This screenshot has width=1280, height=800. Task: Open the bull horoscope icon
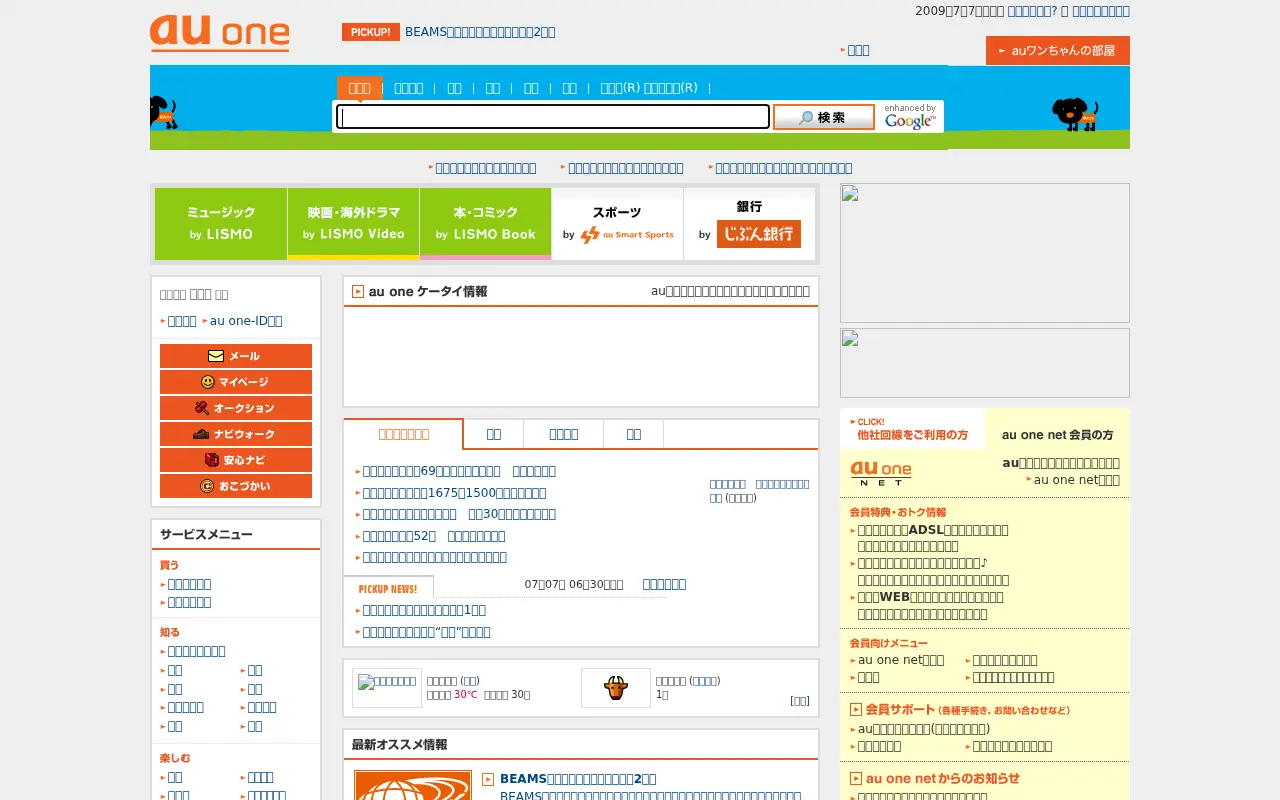pos(615,688)
